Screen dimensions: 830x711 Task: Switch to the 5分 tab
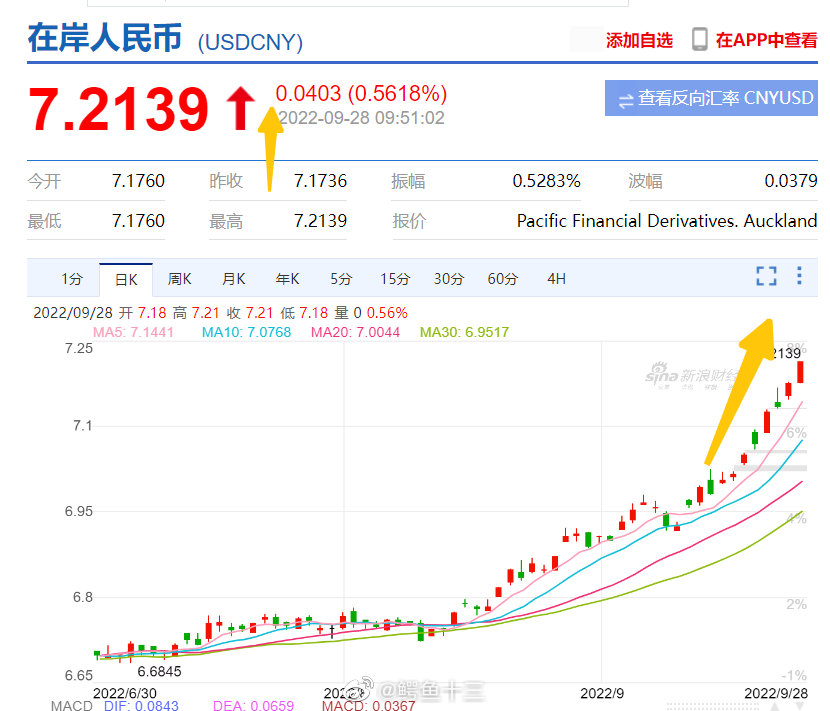pos(341,278)
